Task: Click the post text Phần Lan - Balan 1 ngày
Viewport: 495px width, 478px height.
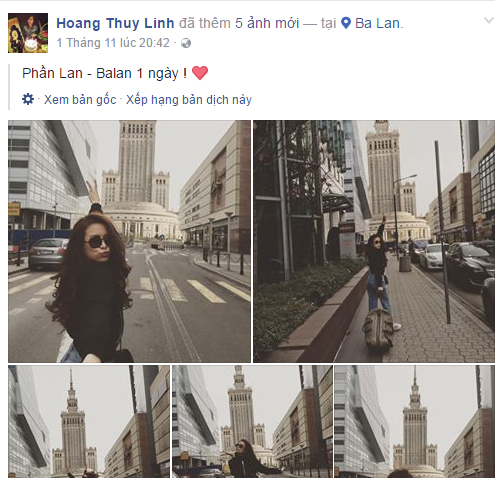Action: pos(104,73)
